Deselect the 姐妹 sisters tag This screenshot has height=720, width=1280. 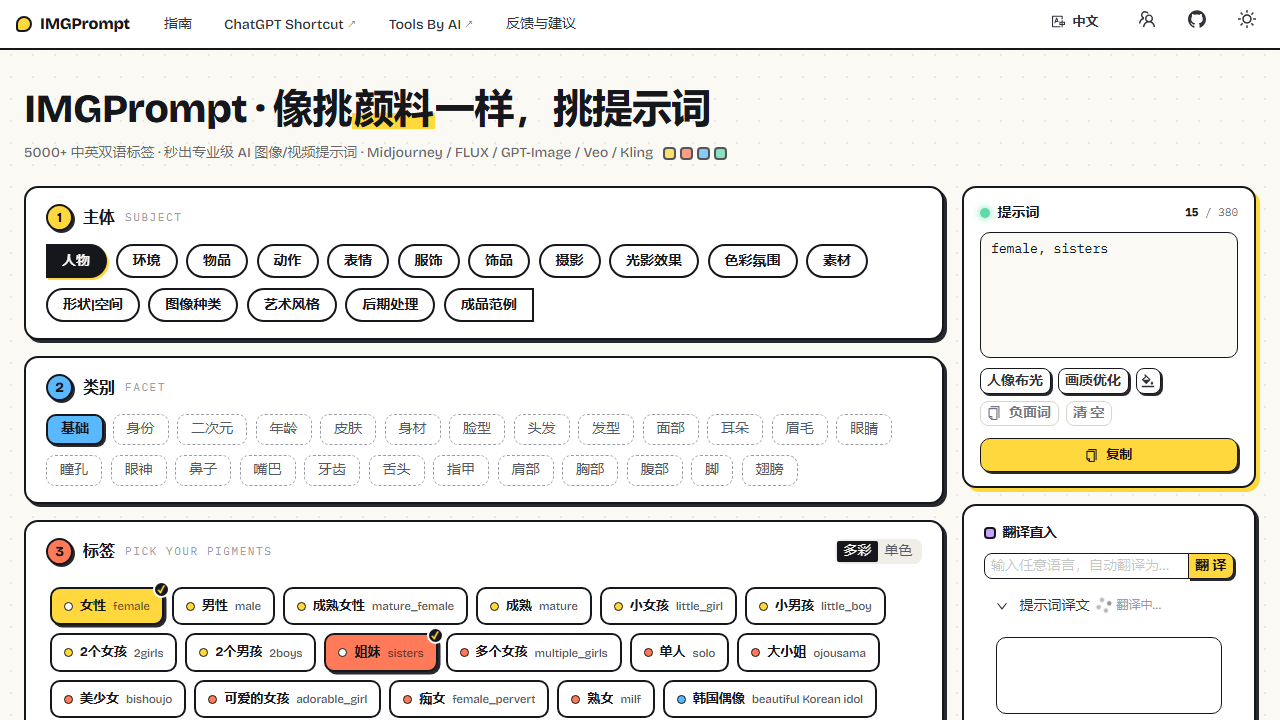pyautogui.click(x=381, y=653)
